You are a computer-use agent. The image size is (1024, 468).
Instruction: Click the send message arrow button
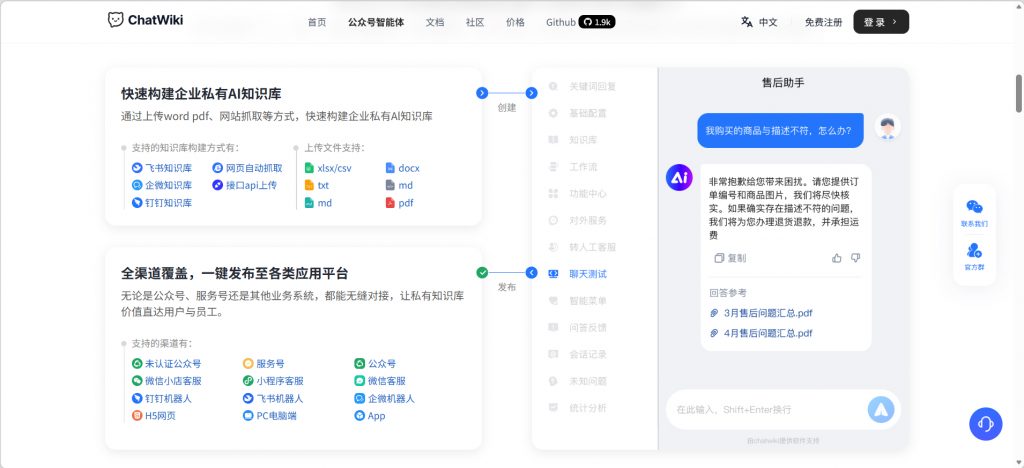[x=880, y=409]
